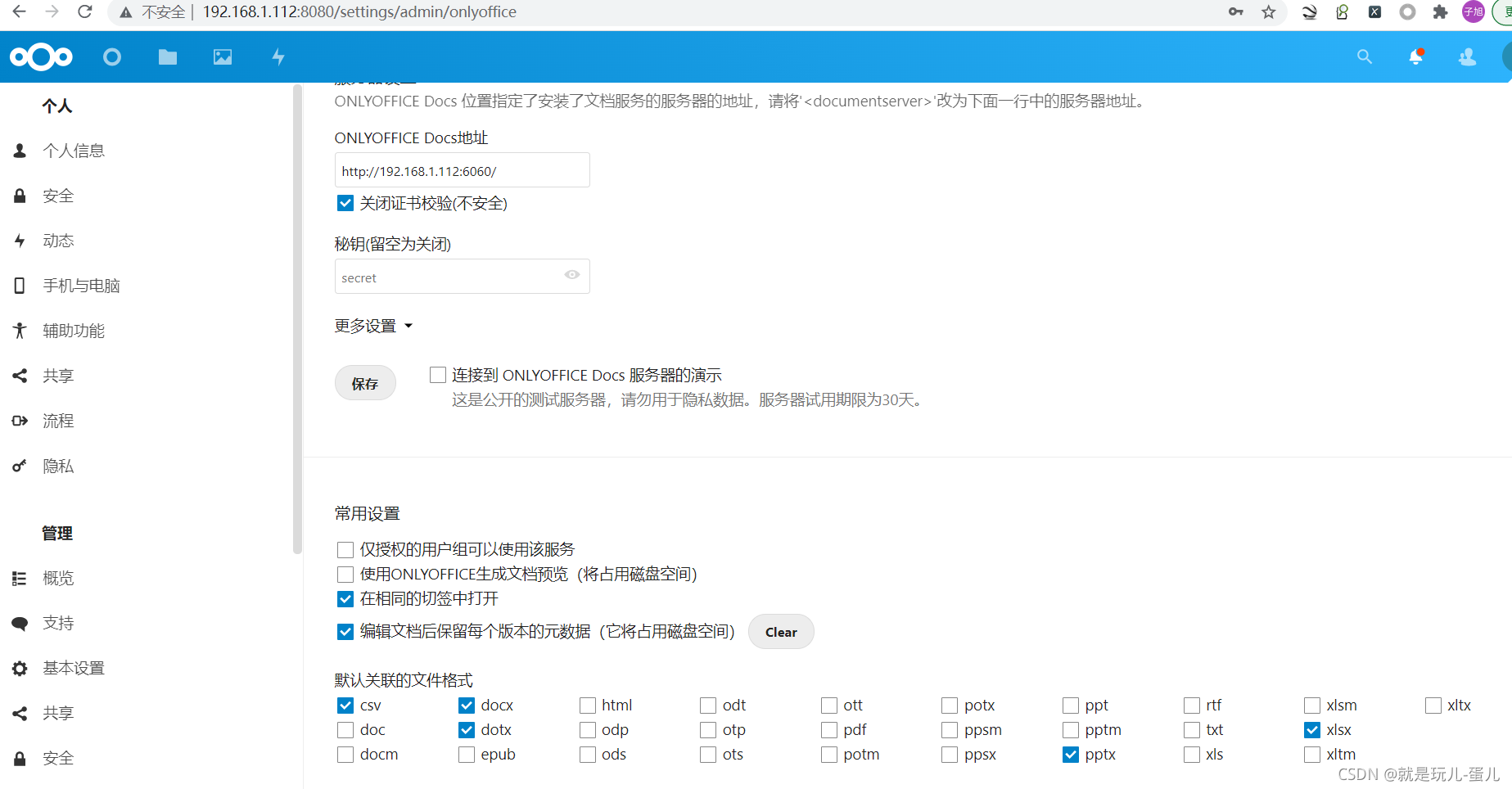Image resolution: width=1512 pixels, height=789 pixels.
Task: Check the odt format checkbox
Action: point(708,705)
